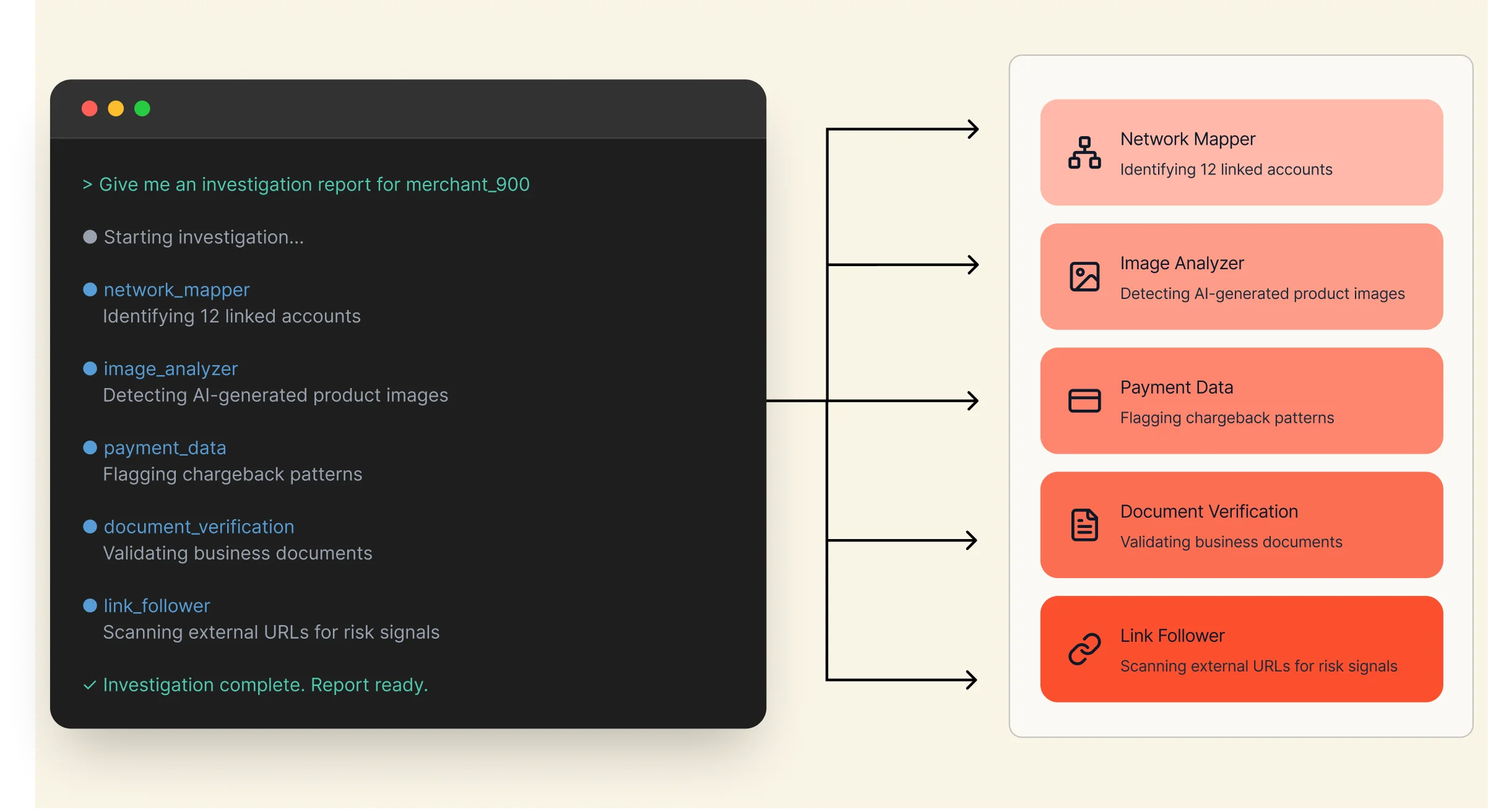Viewport: 1488px width, 812px height.
Task: Select the image_analyzer tool entry
Action: point(170,369)
